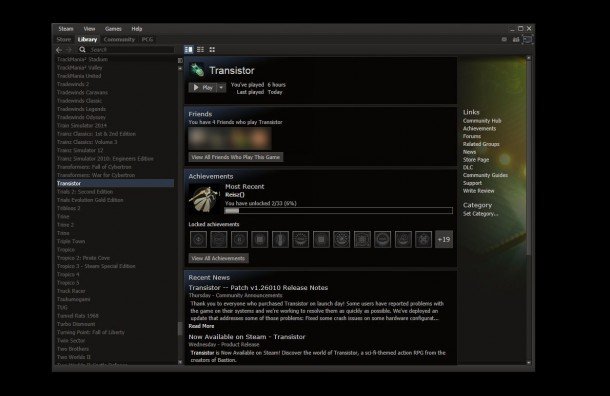Open the Write Review link
The height and width of the screenshot is (396, 610).
point(479,191)
